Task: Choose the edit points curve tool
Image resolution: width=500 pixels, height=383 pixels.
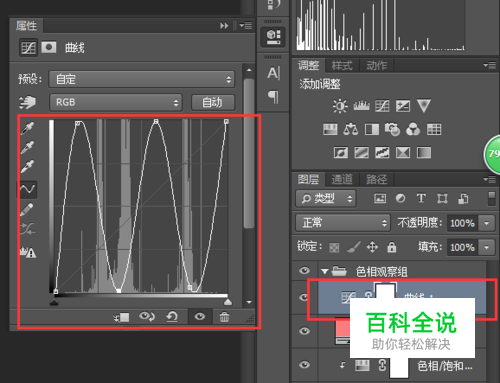Action: [x=27, y=189]
